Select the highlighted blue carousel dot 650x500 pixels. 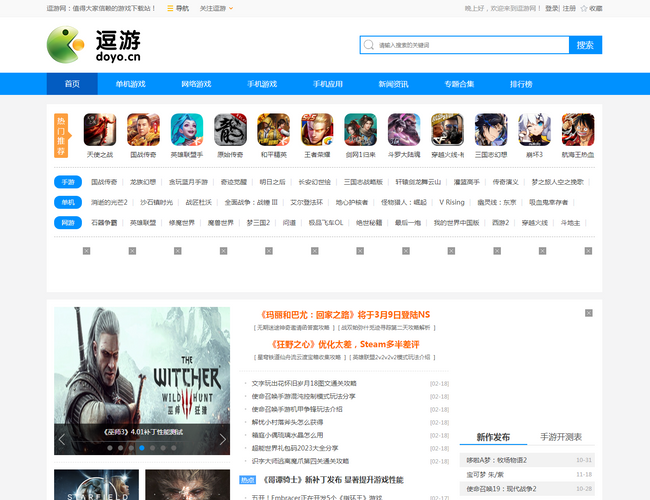(142, 448)
